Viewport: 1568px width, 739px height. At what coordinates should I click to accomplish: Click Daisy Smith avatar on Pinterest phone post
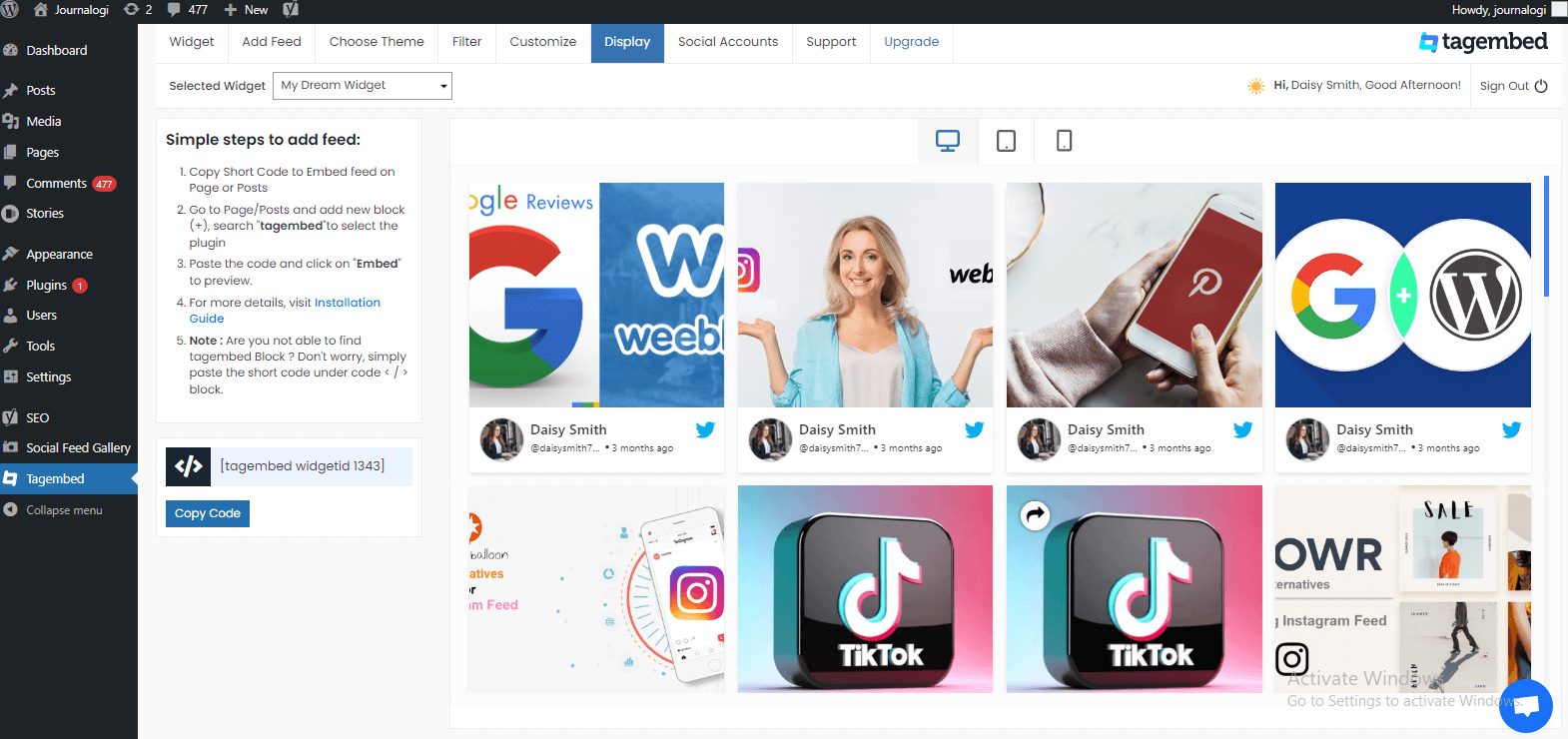click(1039, 439)
